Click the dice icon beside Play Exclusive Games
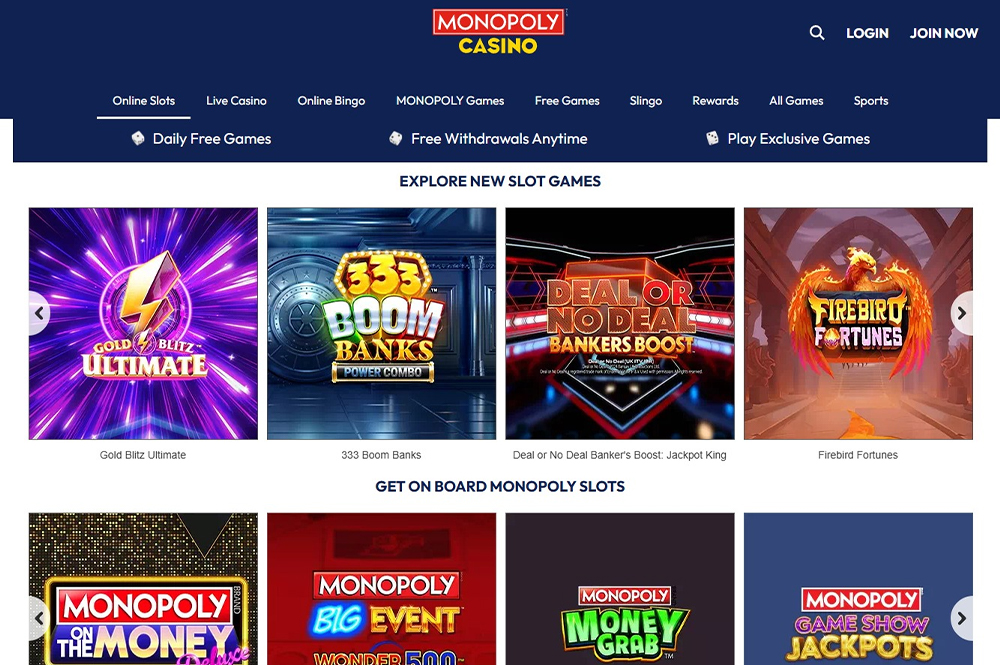Viewport: 1000px width, 665px height. click(712, 138)
